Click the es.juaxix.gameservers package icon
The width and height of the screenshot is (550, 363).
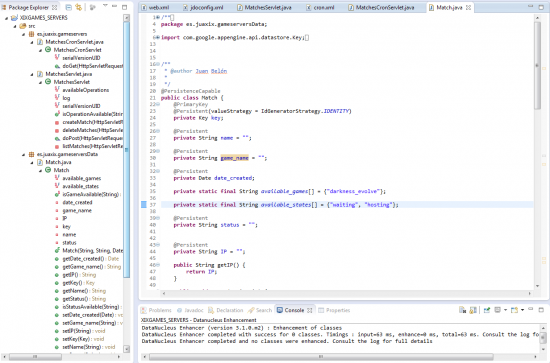[x=31, y=34]
